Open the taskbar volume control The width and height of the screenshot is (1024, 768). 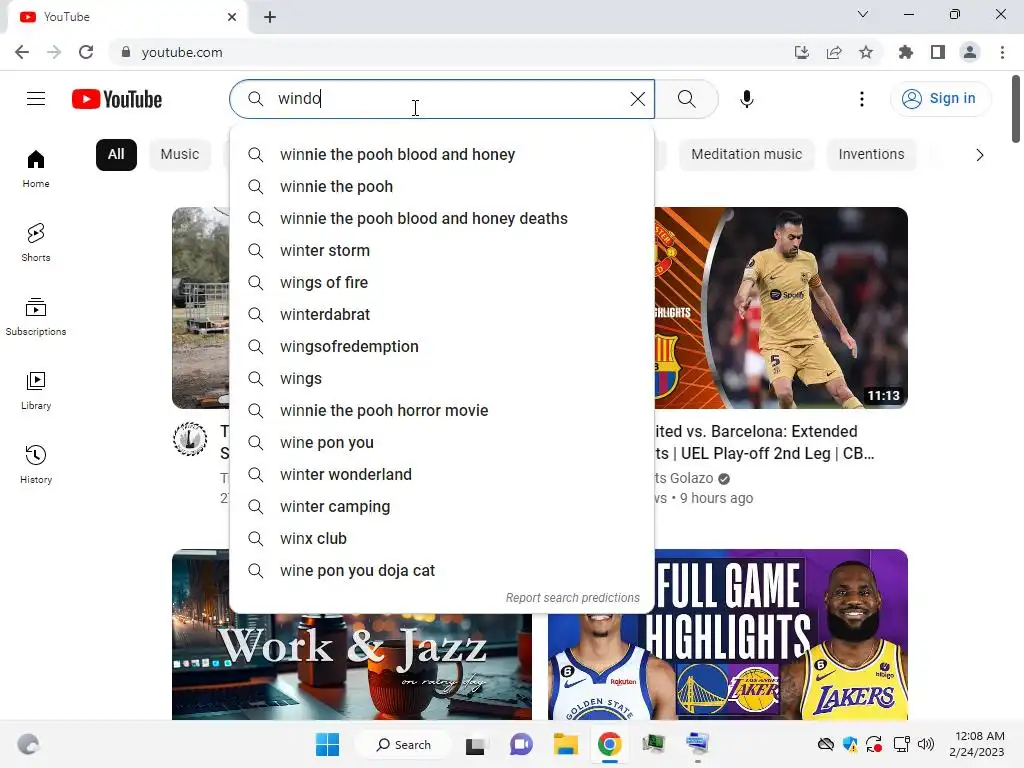click(925, 744)
